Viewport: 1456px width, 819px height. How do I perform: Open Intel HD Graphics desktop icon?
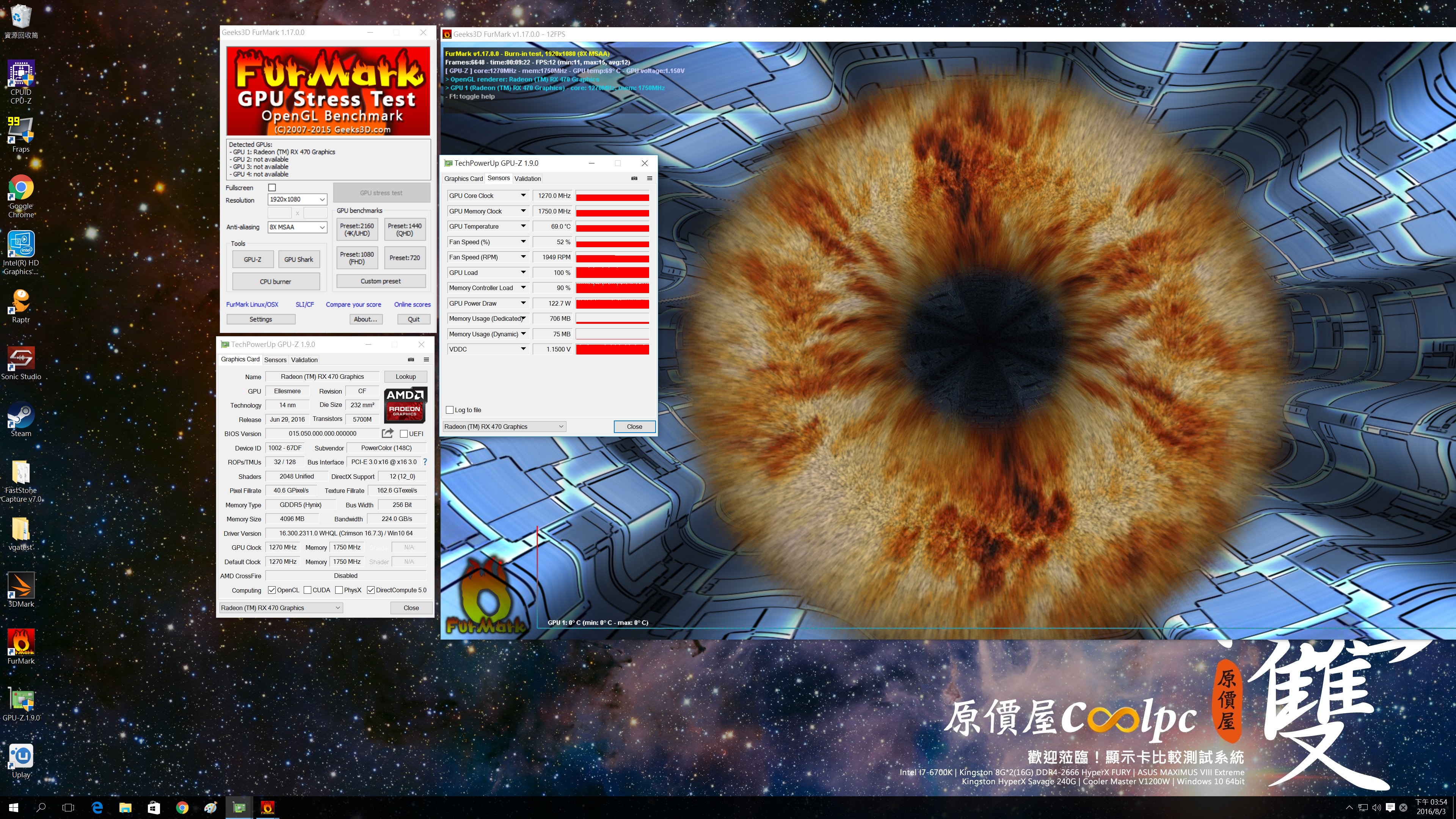point(21,253)
